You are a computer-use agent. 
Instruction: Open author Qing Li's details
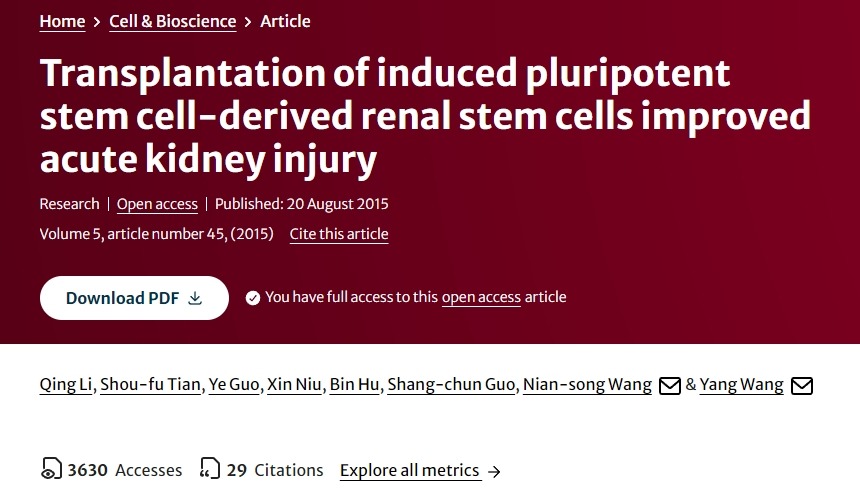click(x=66, y=385)
